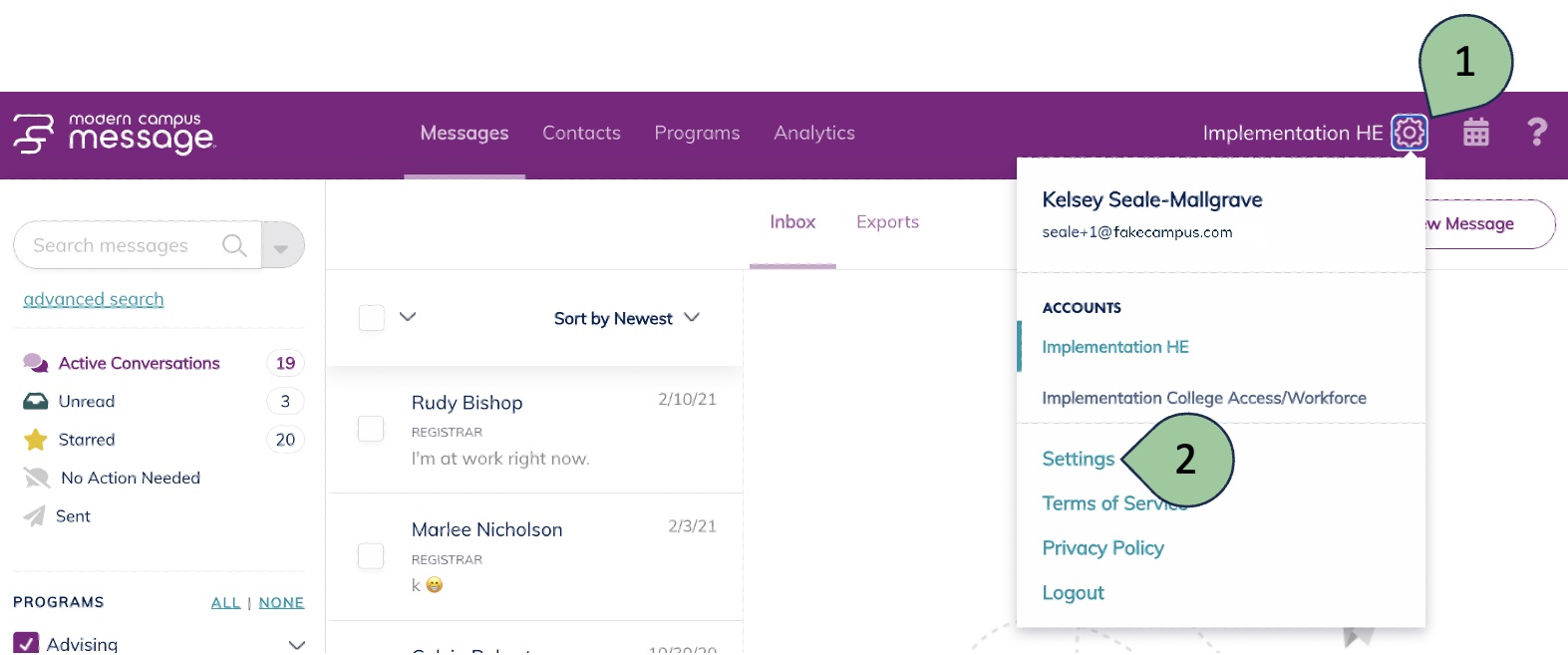1568x655 pixels.
Task: Click the No Action Needed icon
Action: (37, 479)
